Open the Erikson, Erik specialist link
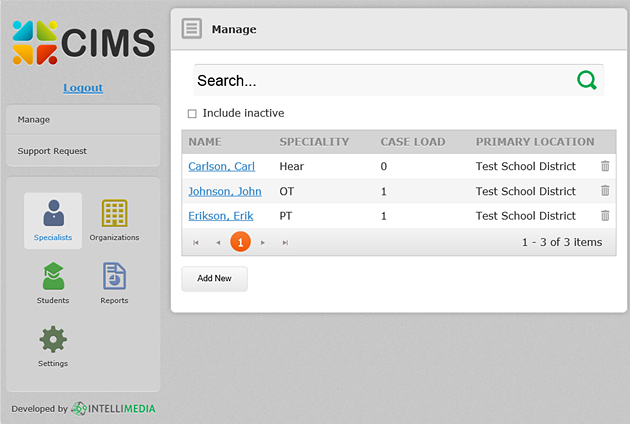Screen dimensions: 630x424 220,216
